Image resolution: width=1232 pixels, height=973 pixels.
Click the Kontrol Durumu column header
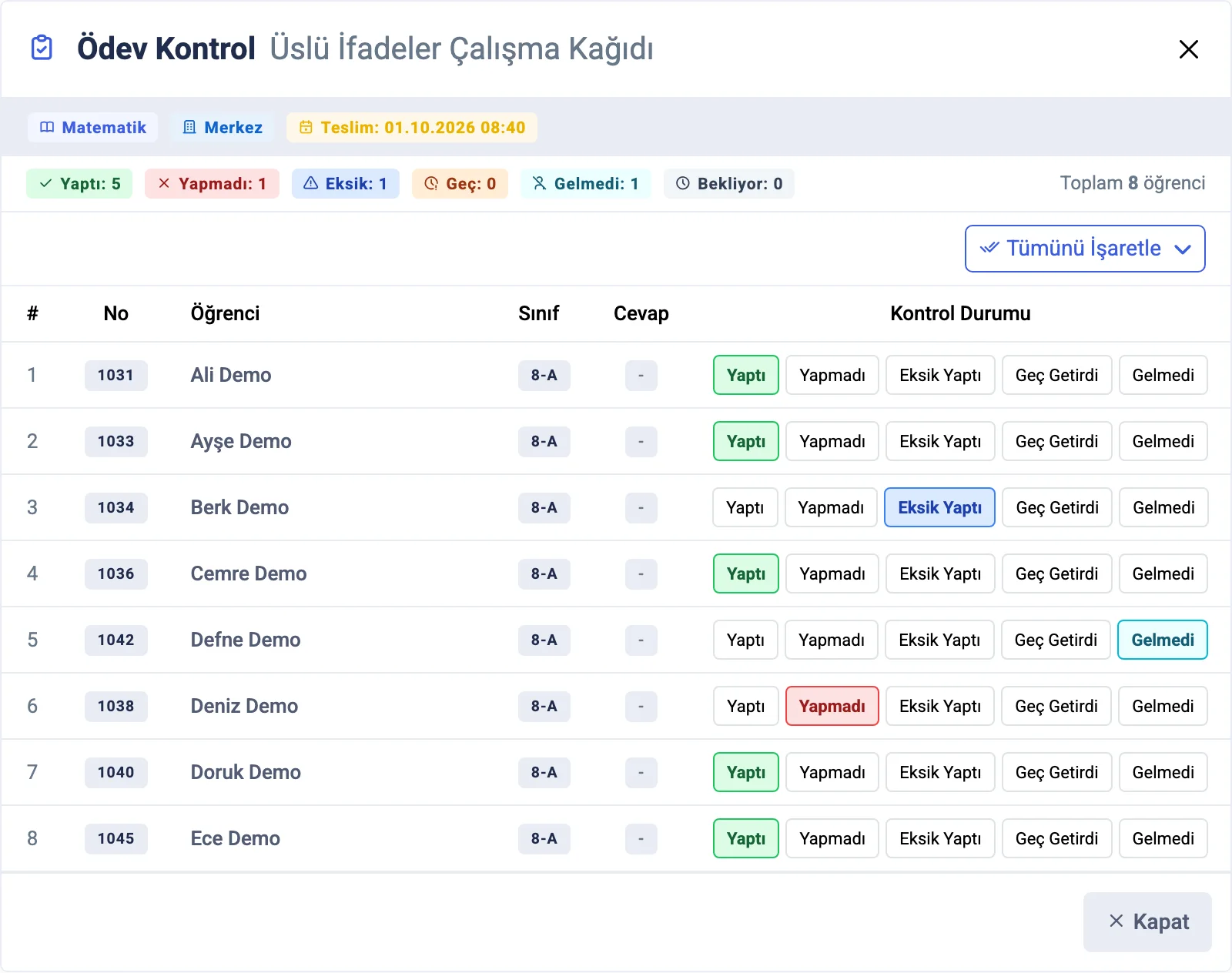point(960,313)
